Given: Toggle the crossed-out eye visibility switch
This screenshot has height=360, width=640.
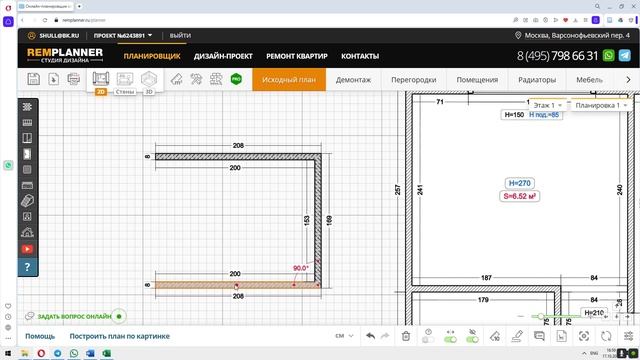Looking at the screenshot, I should point(472,340).
